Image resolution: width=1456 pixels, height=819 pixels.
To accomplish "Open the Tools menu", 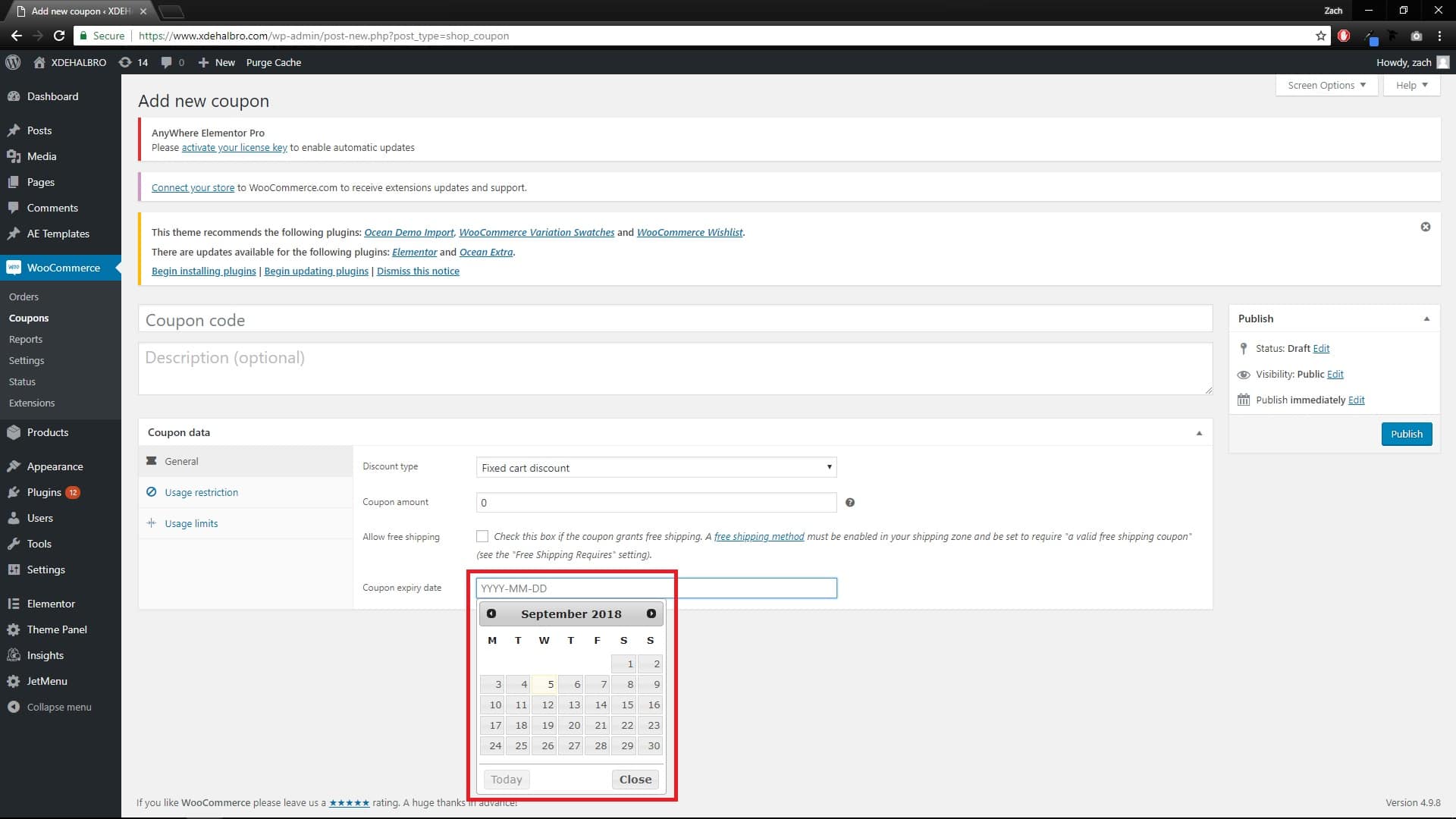I will [61, 544].
